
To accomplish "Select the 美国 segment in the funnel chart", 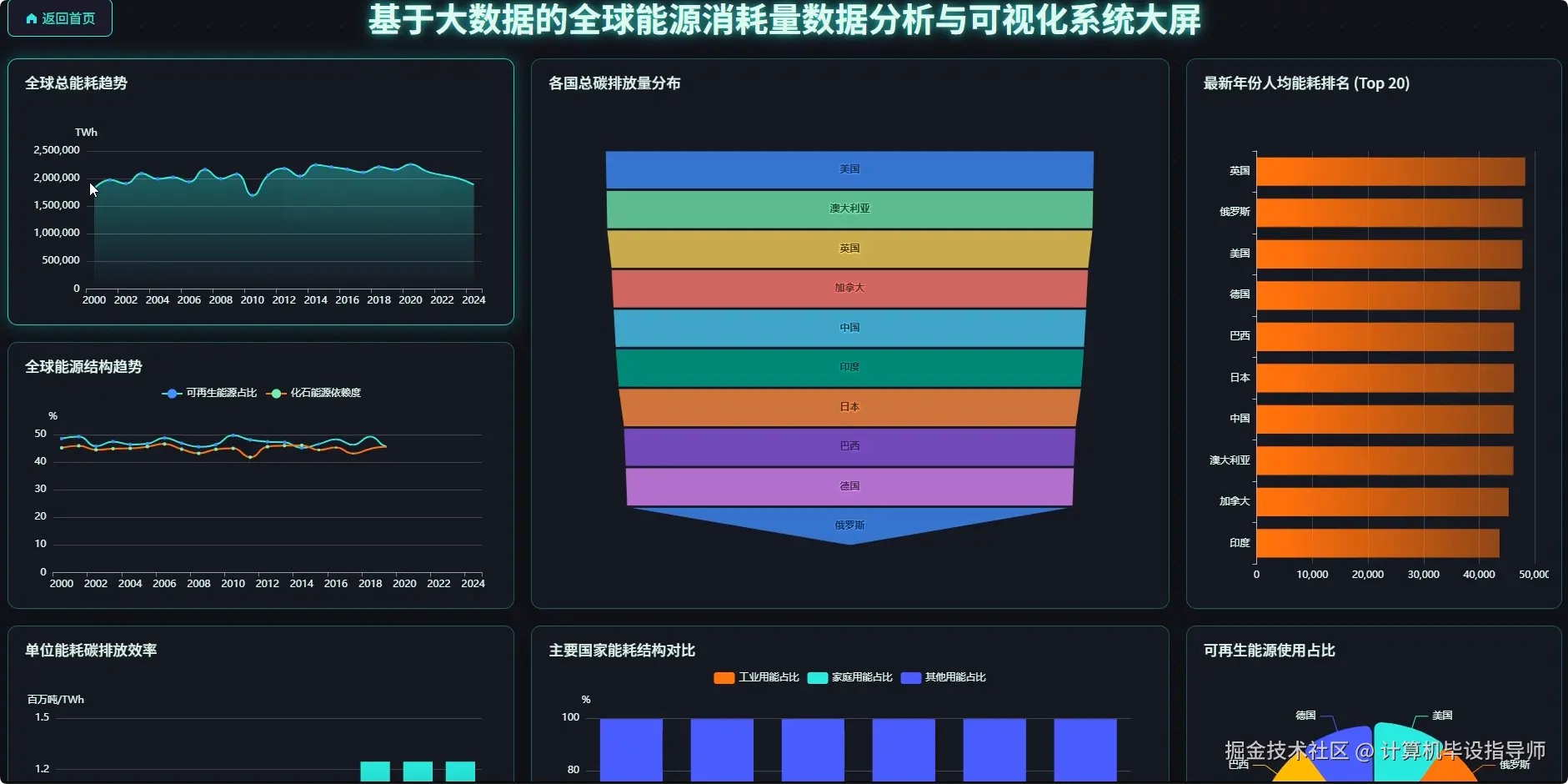I will [849, 169].
